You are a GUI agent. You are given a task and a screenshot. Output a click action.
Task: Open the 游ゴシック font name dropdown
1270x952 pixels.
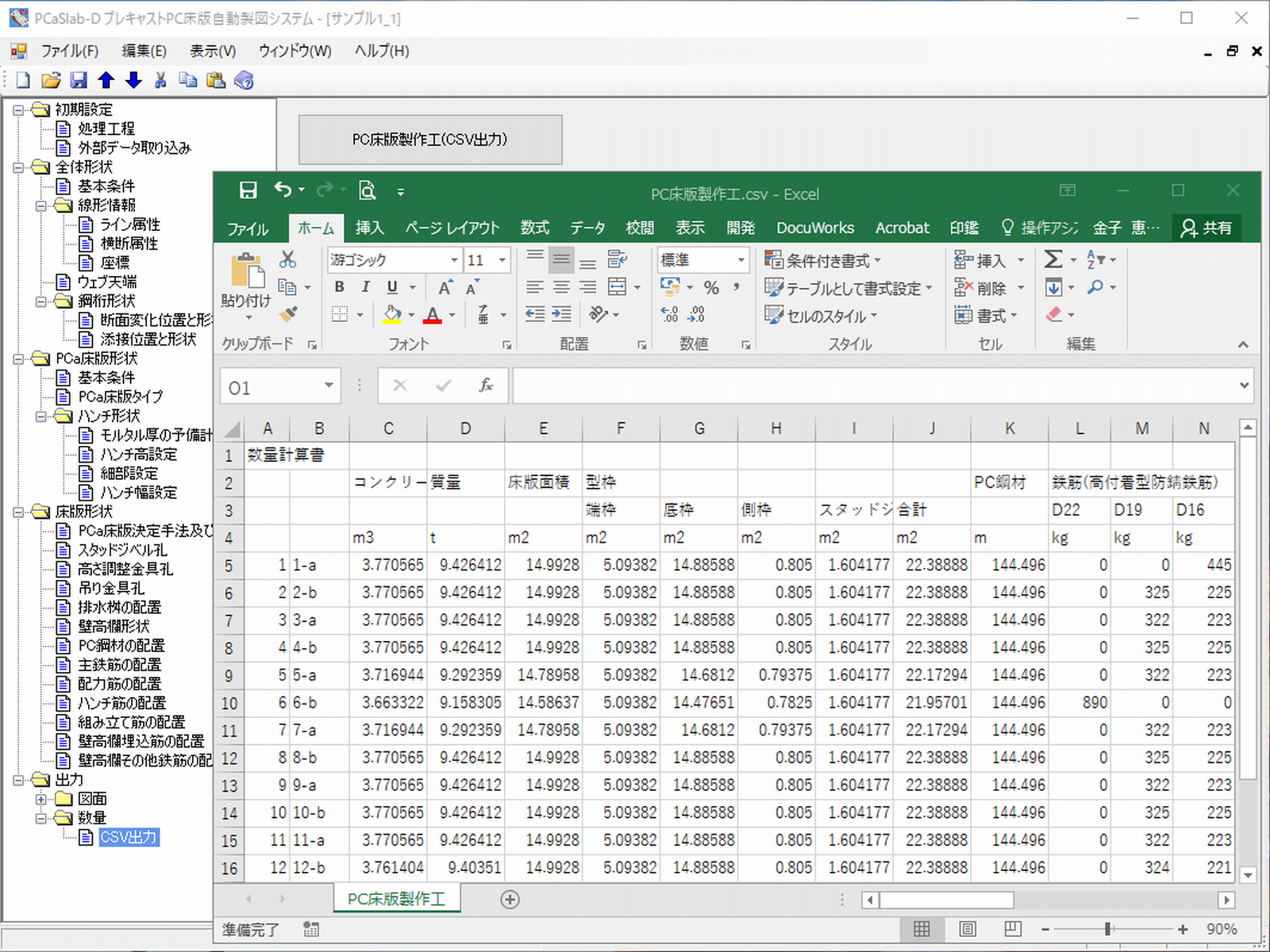pyautogui.click(x=454, y=260)
